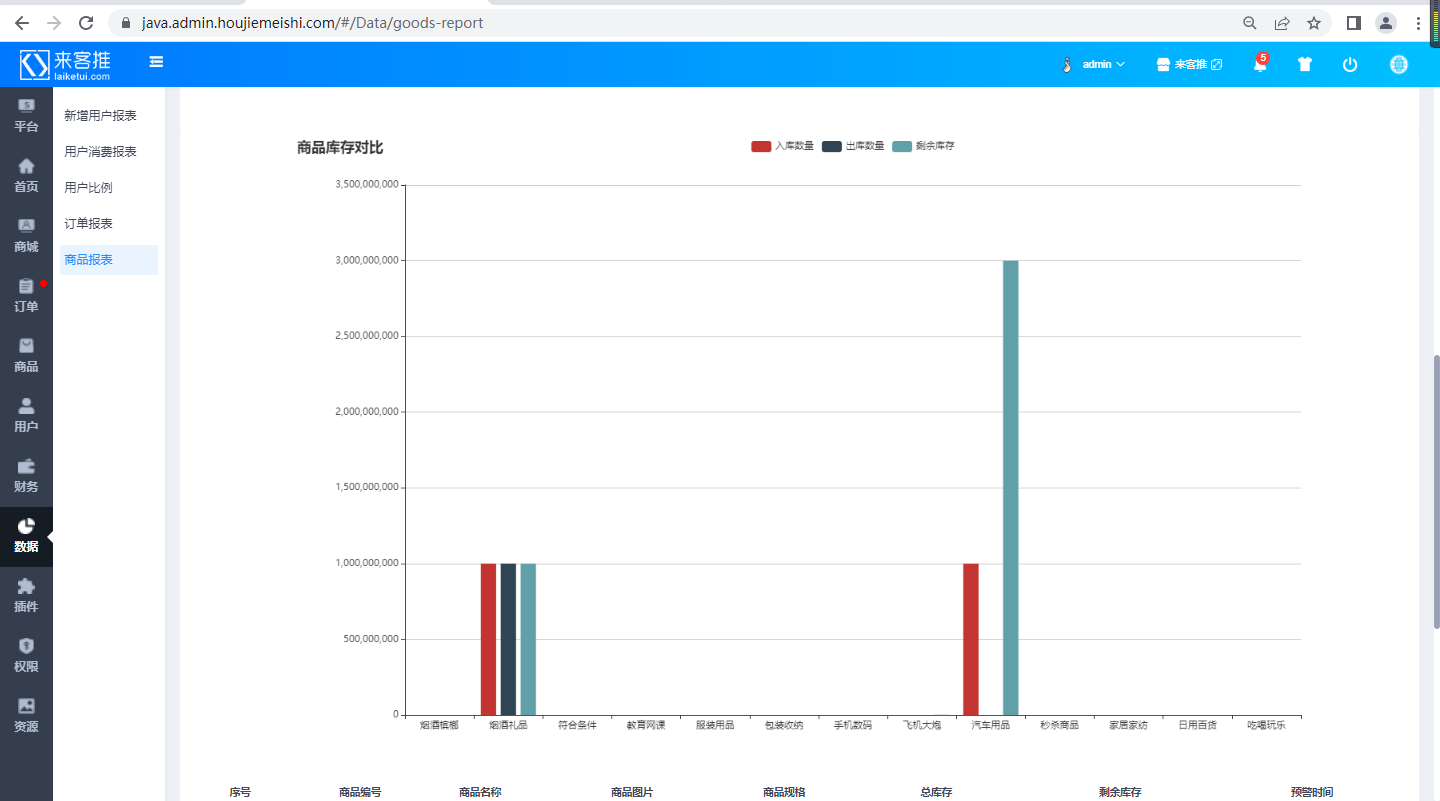Open the 商城 mall sidebar section
Image resolution: width=1440 pixels, height=801 pixels.
pyautogui.click(x=26, y=236)
